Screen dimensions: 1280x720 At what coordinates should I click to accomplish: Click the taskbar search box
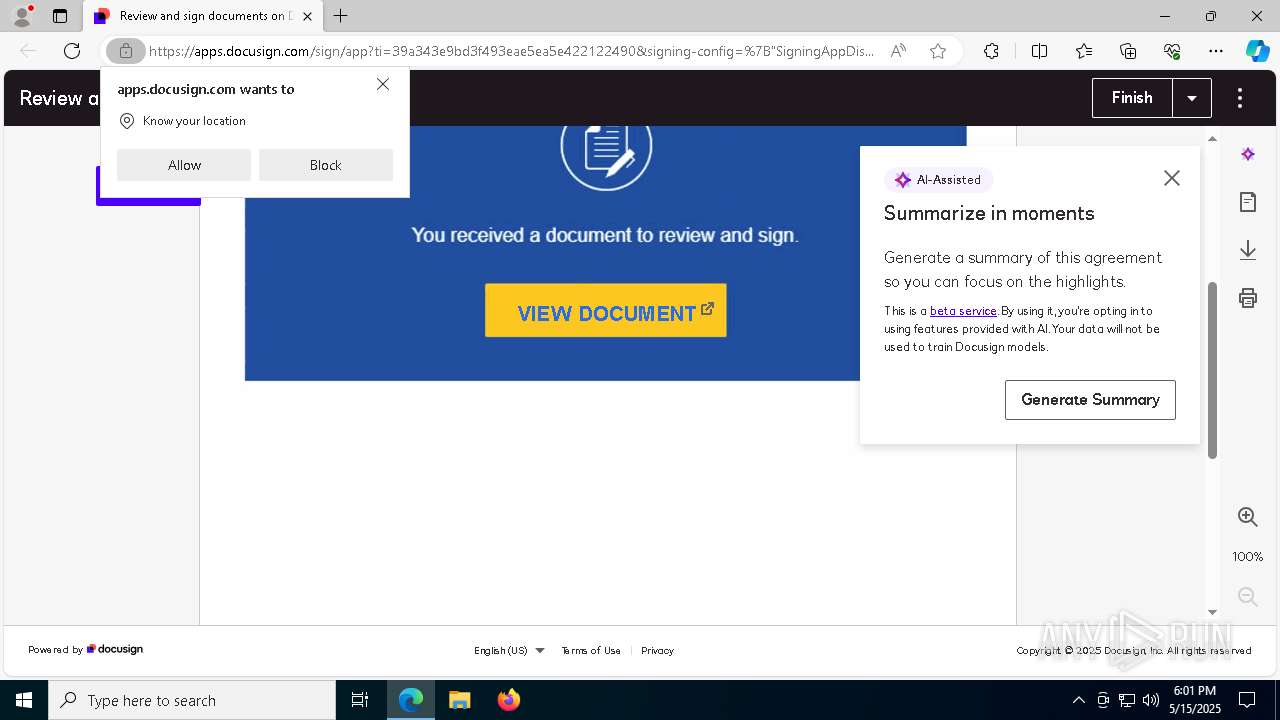192,700
